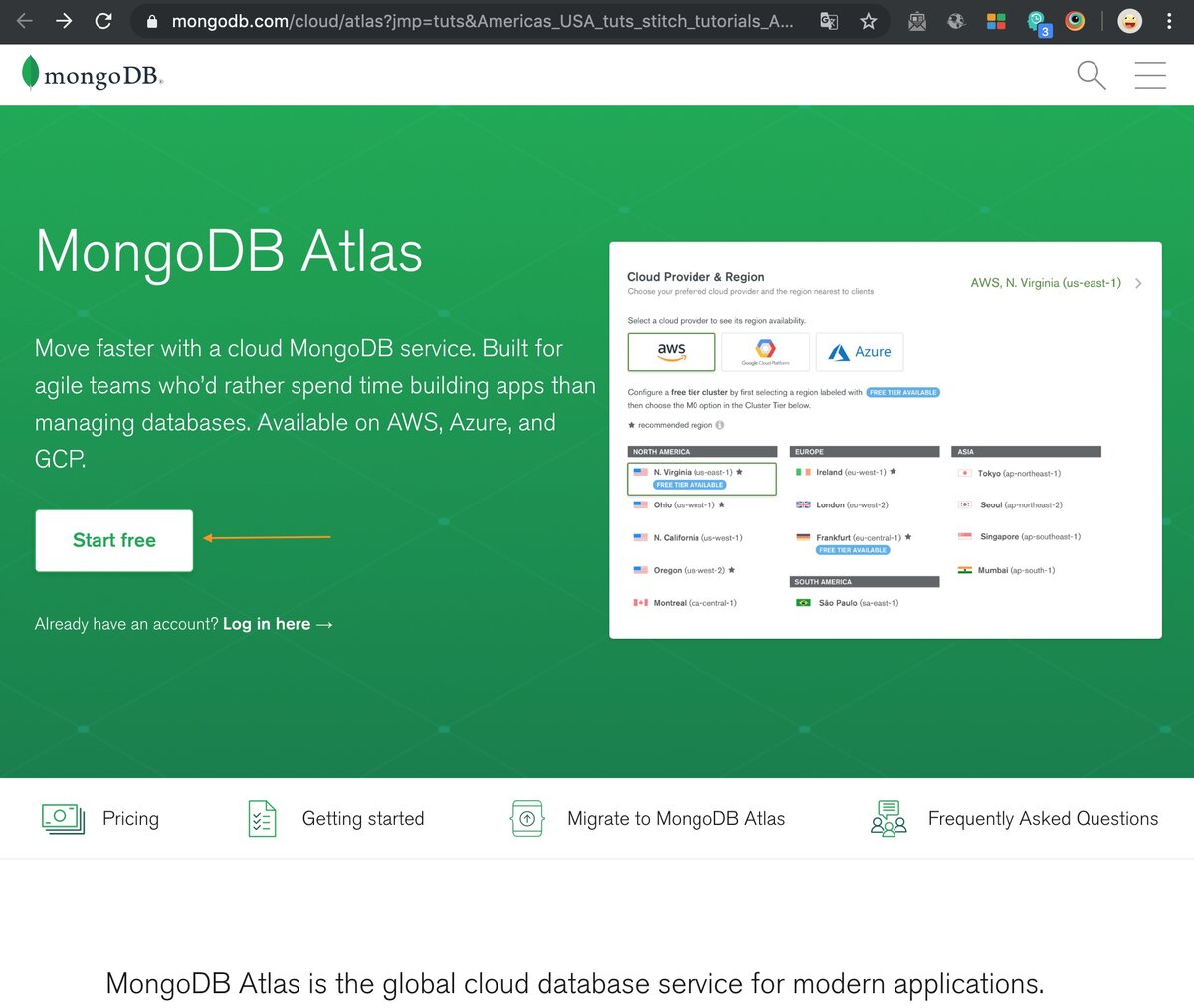This screenshot has height=1008, width=1194.
Task: Click the translate page icon
Action: (829, 21)
